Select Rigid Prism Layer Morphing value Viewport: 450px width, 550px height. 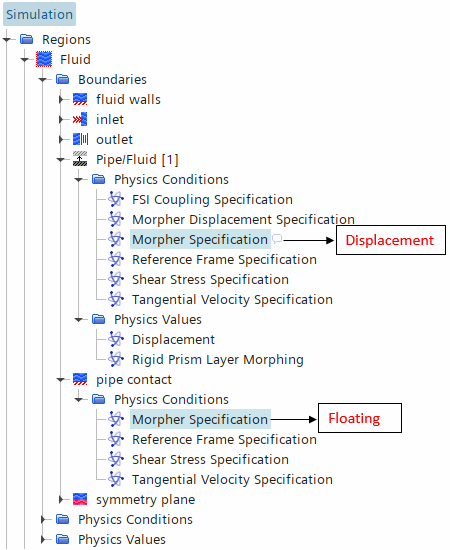point(218,360)
